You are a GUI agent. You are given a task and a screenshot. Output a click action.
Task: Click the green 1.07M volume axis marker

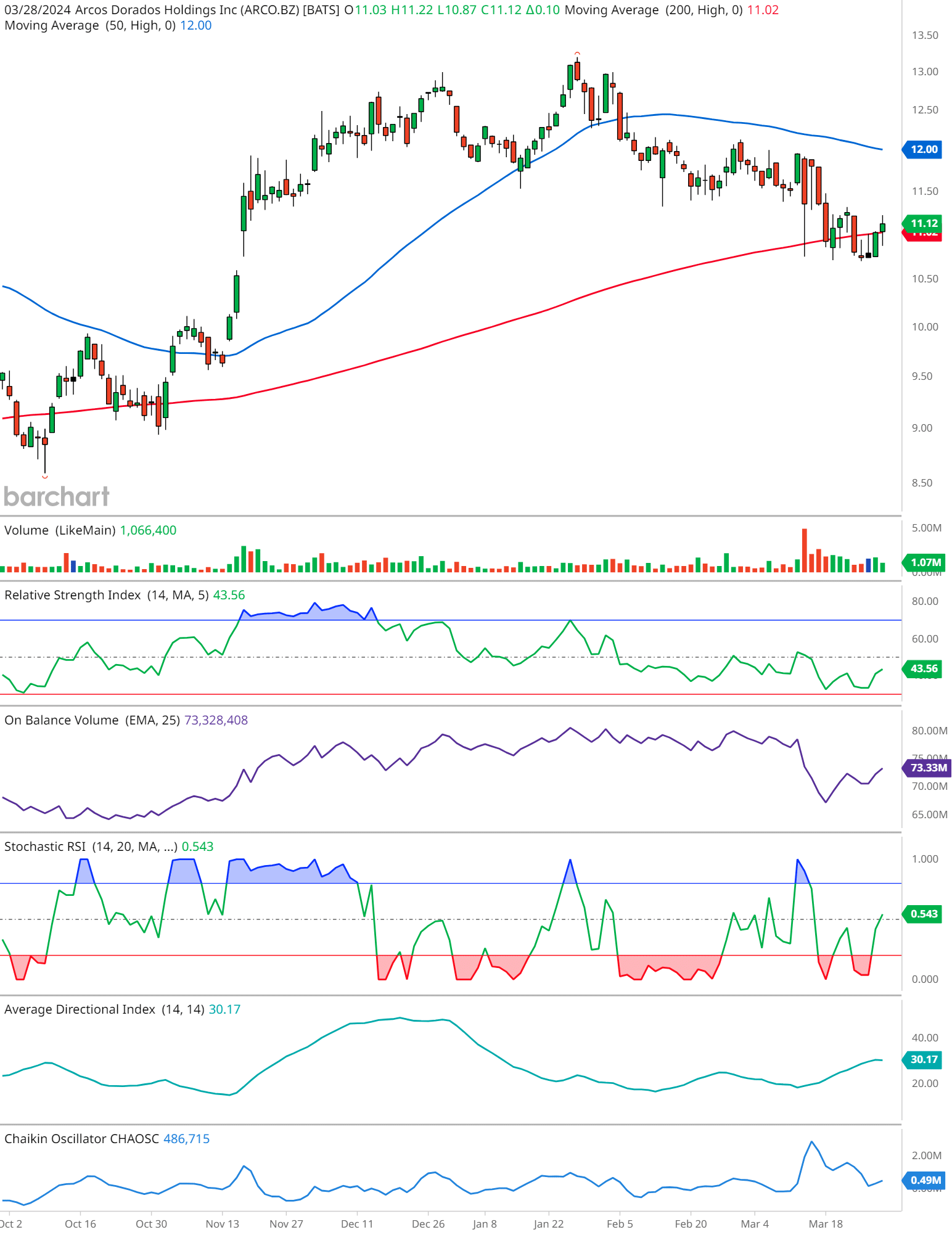click(x=923, y=562)
